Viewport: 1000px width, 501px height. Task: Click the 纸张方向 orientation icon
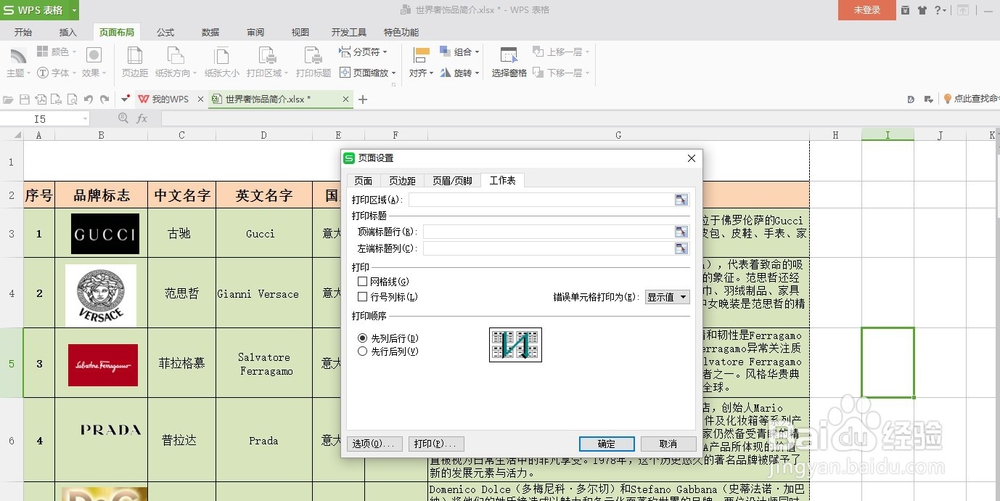[175, 55]
